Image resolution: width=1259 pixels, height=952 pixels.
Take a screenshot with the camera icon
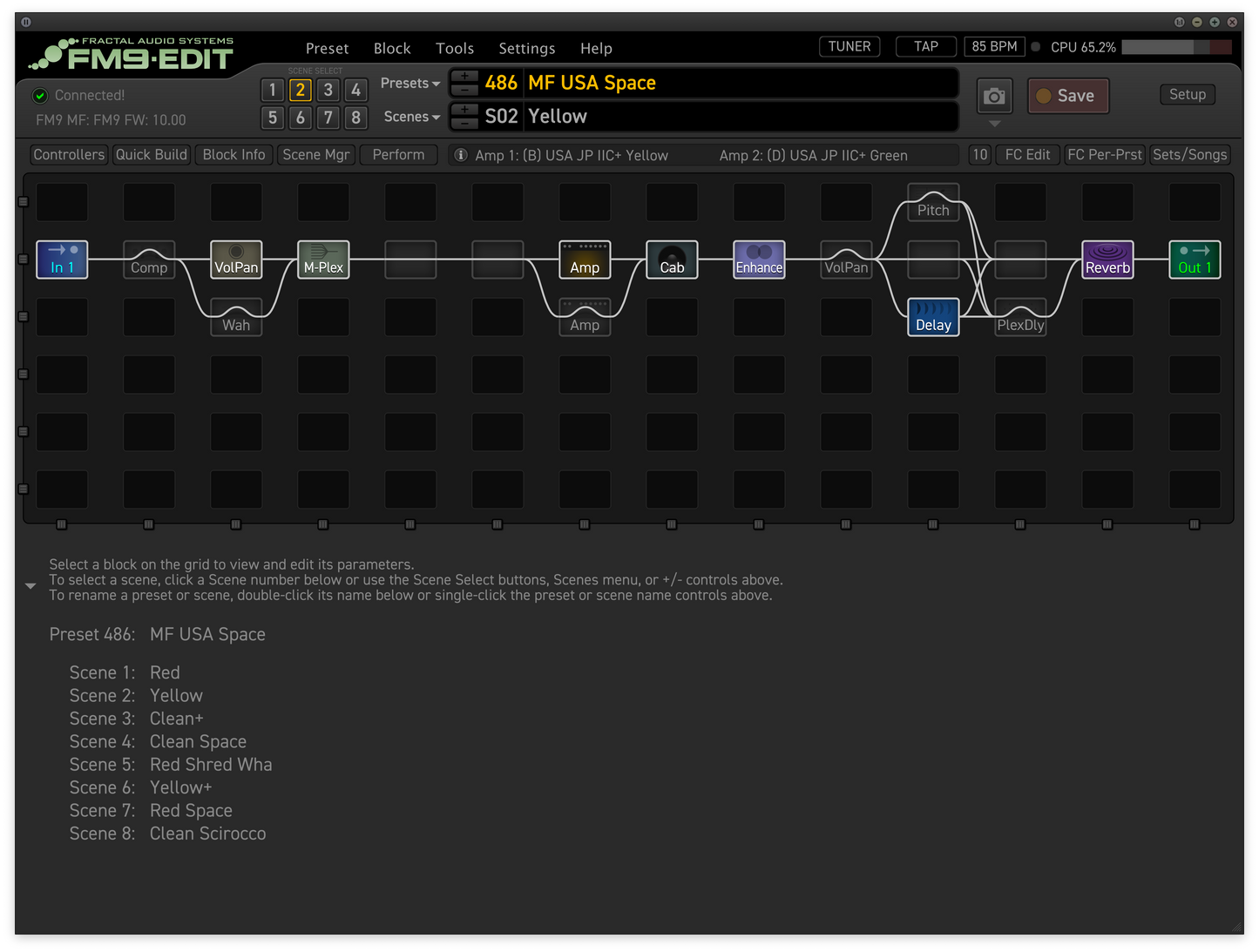coord(994,96)
